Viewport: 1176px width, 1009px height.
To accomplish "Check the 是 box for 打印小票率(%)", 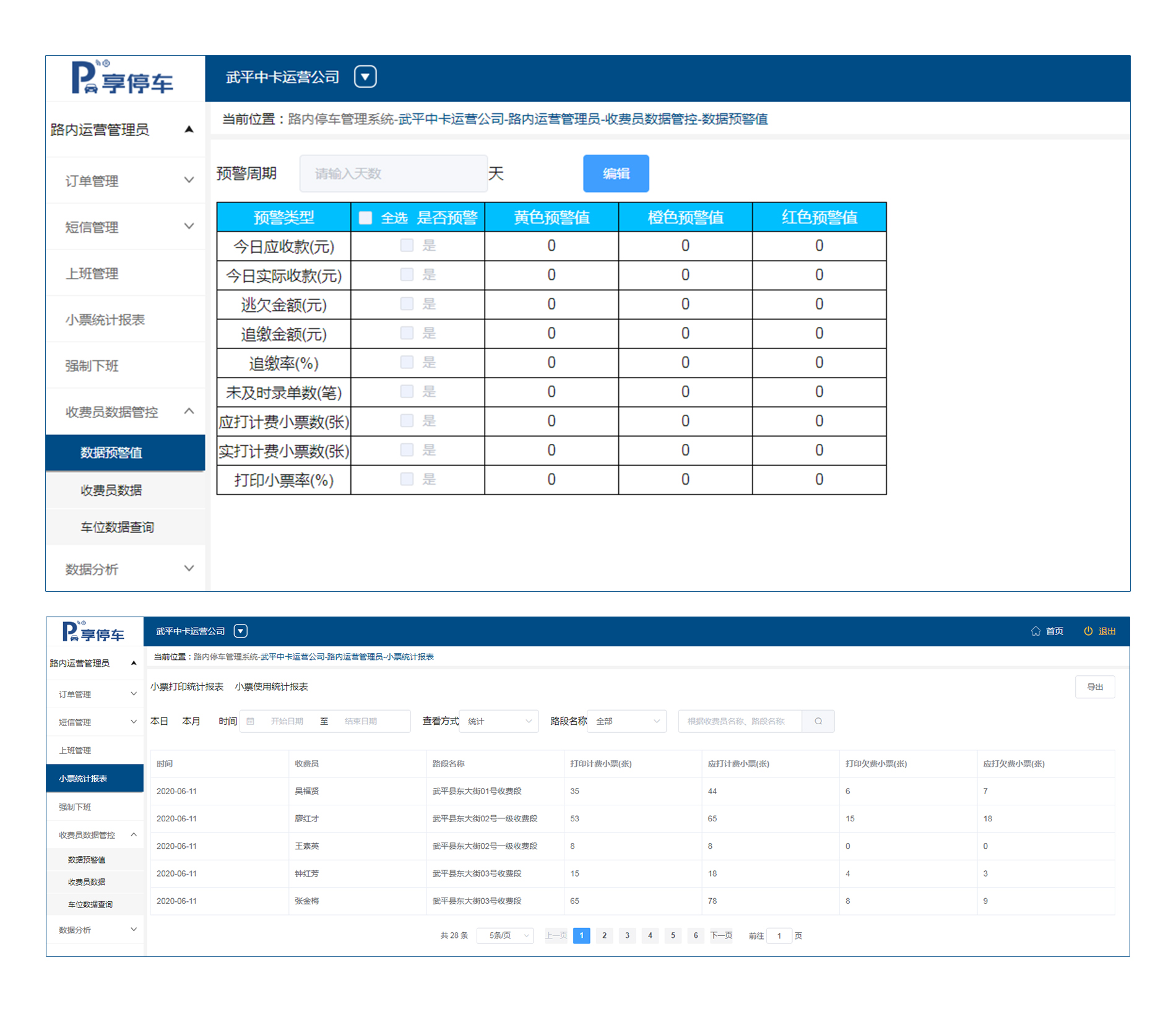I will click(x=407, y=479).
